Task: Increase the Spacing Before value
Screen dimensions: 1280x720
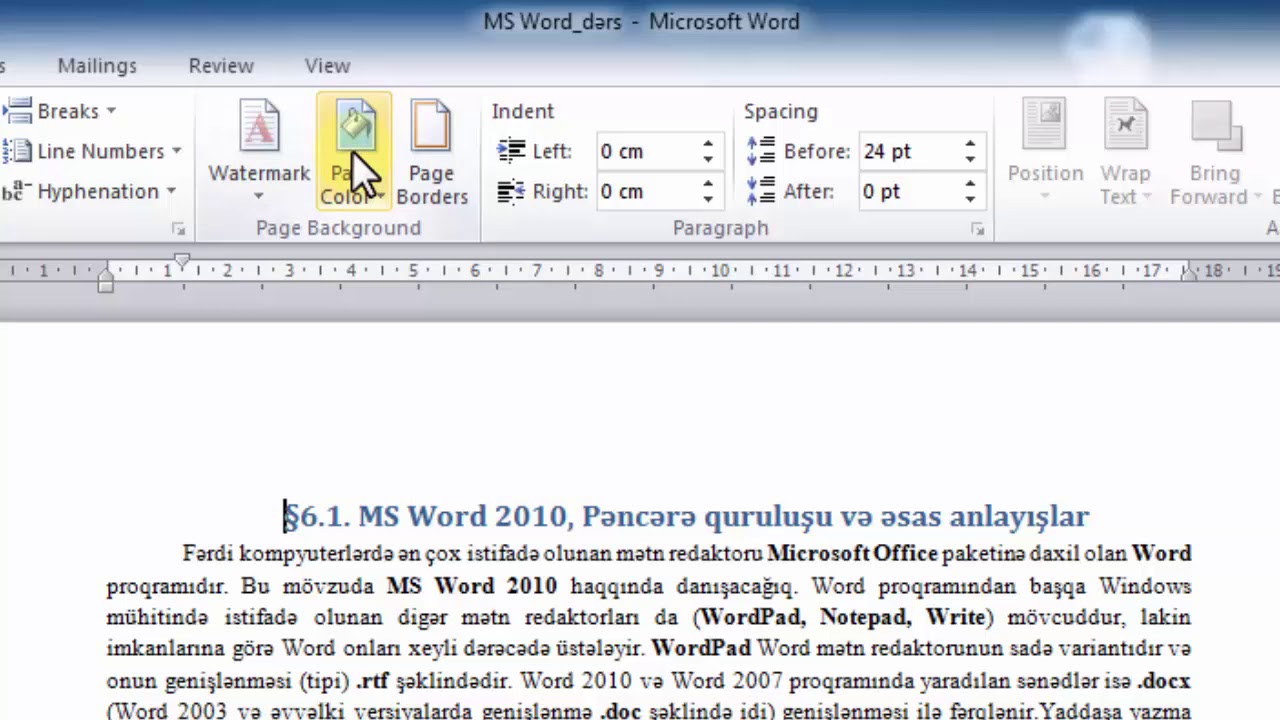Action: coord(970,144)
